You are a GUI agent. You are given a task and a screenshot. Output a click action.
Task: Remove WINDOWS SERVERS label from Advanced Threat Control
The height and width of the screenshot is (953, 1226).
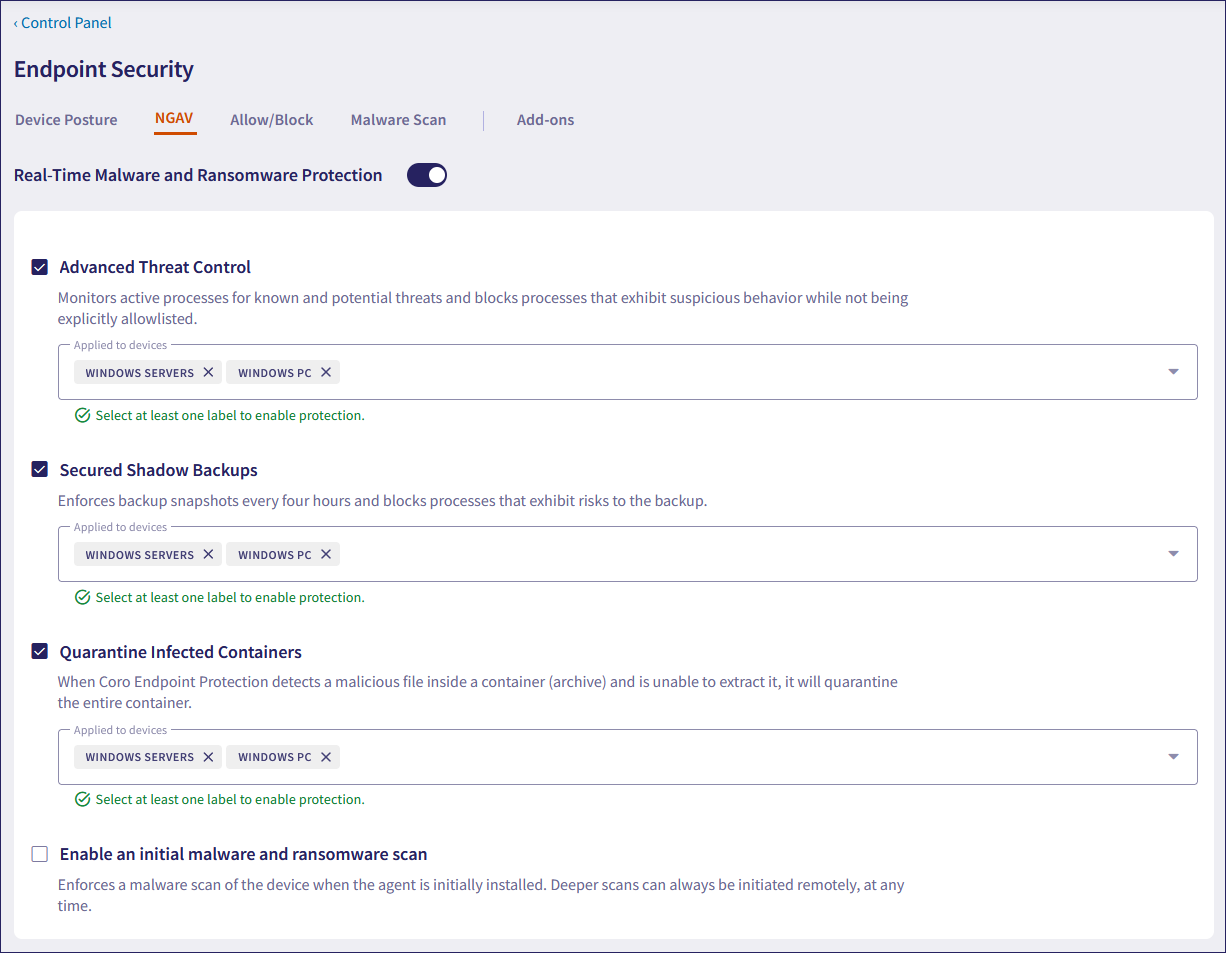[208, 372]
